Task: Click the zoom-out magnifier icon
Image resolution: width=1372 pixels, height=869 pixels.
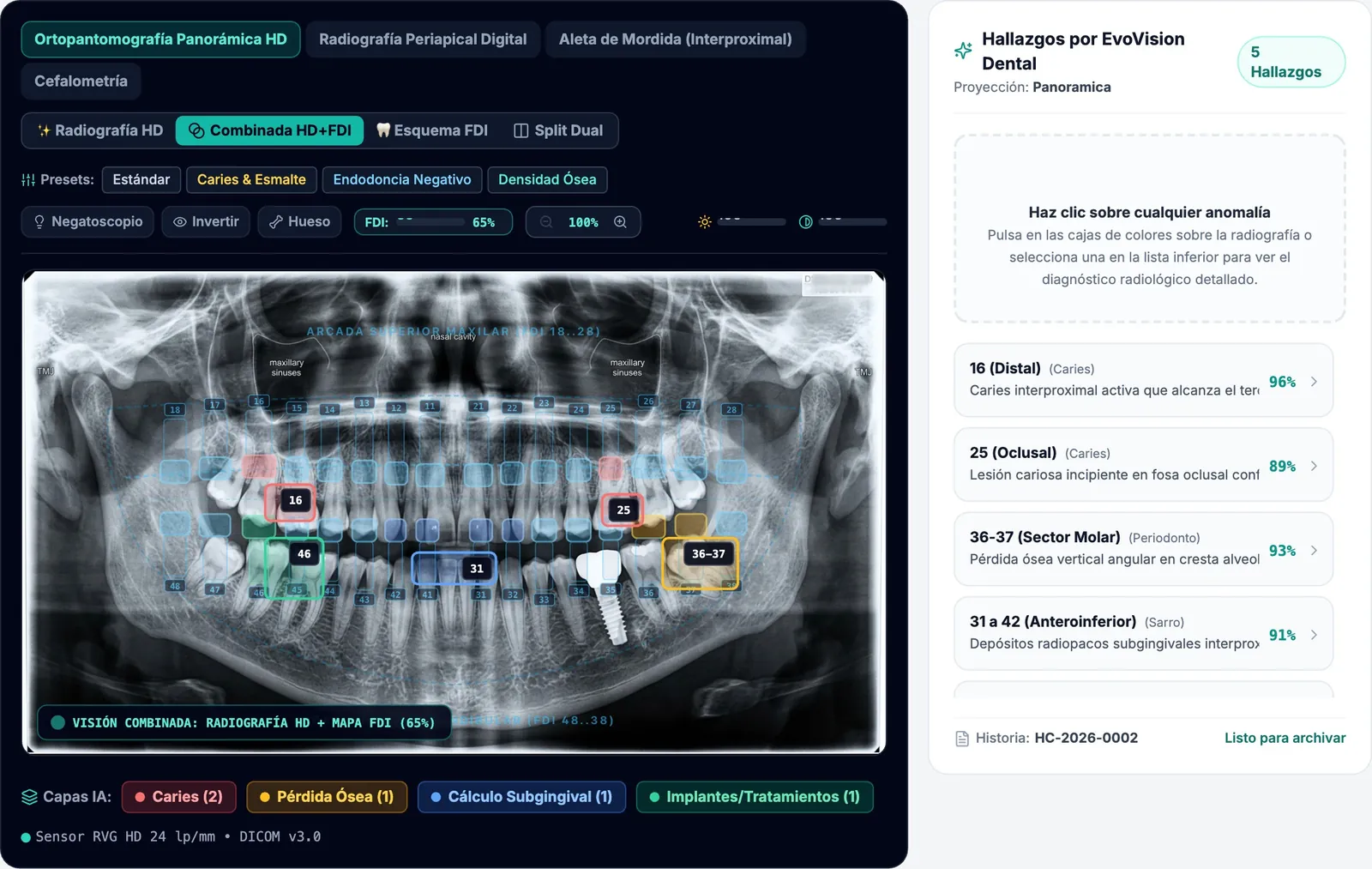Action: click(546, 222)
